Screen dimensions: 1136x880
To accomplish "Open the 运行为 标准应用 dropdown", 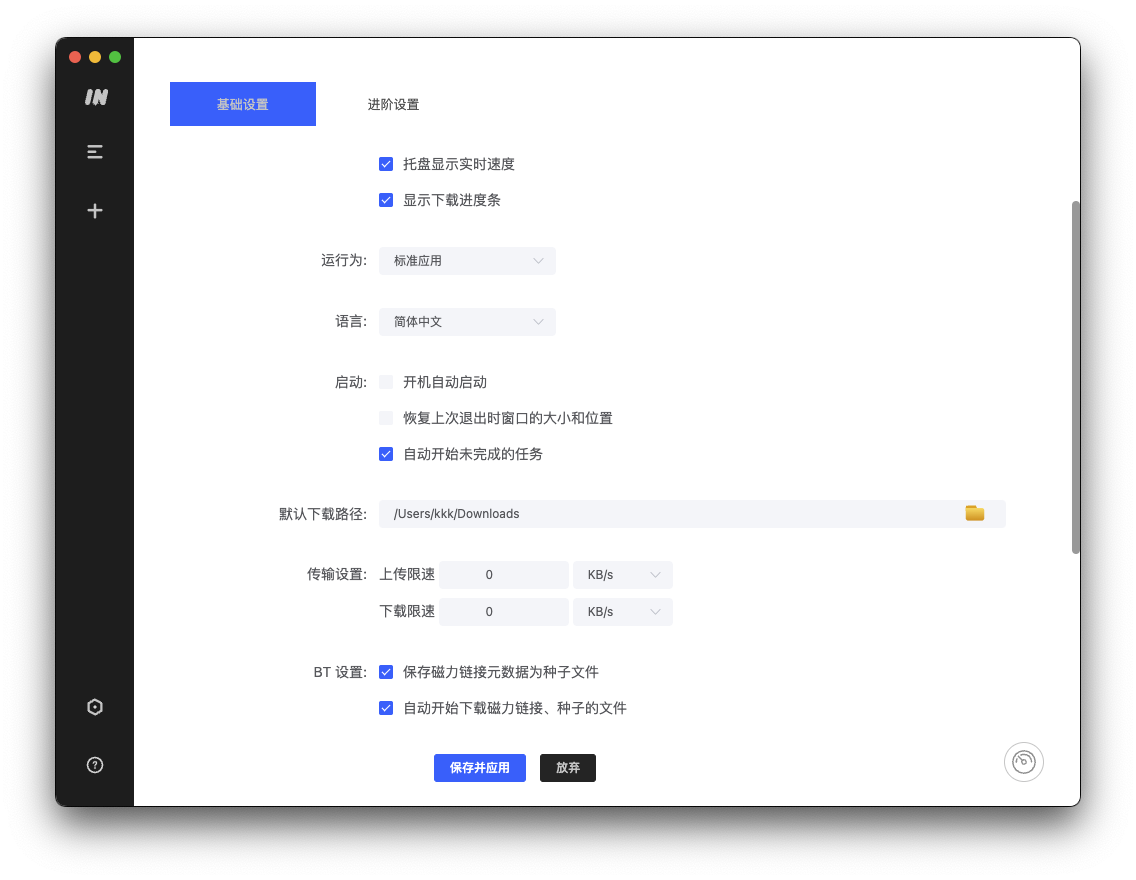I will click(x=467, y=261).
